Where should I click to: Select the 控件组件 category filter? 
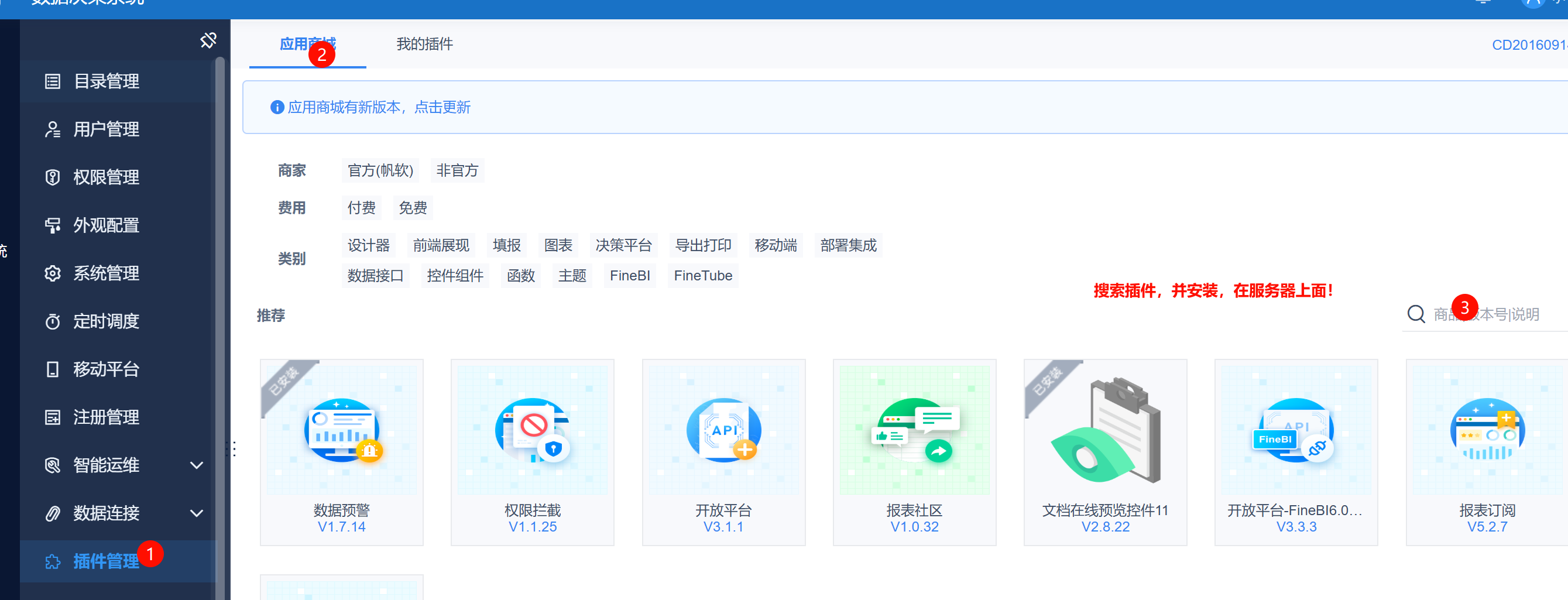pos(455,276)
